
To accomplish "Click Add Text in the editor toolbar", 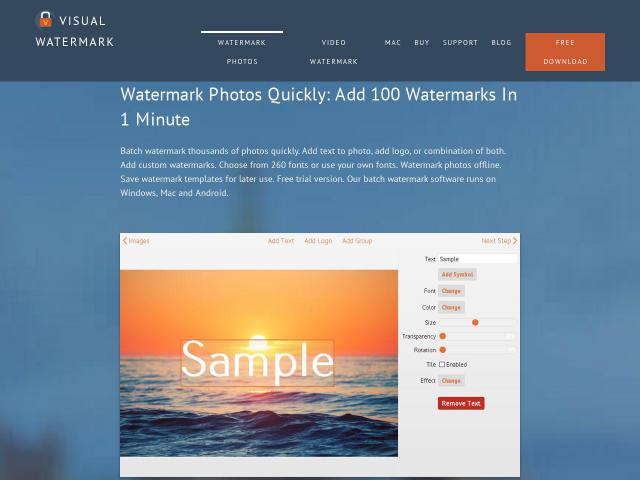I will pyautogui.click(x=281, y=241).
